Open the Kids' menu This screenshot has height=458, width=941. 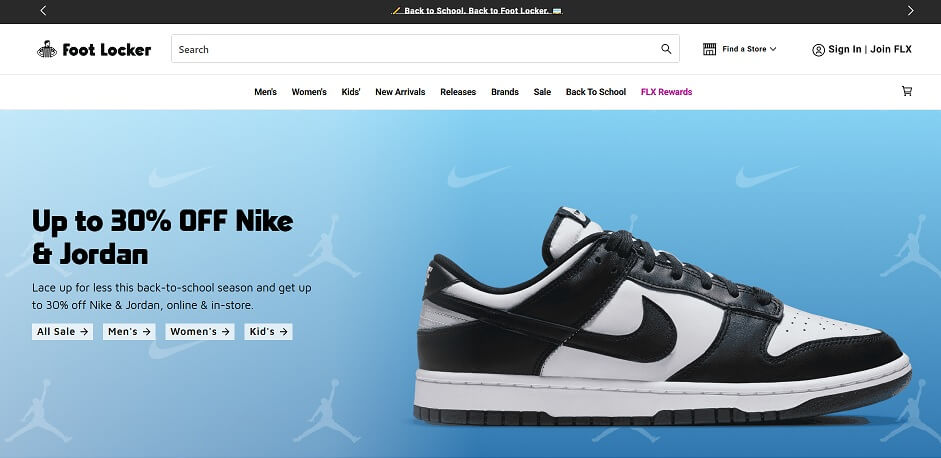350,92
